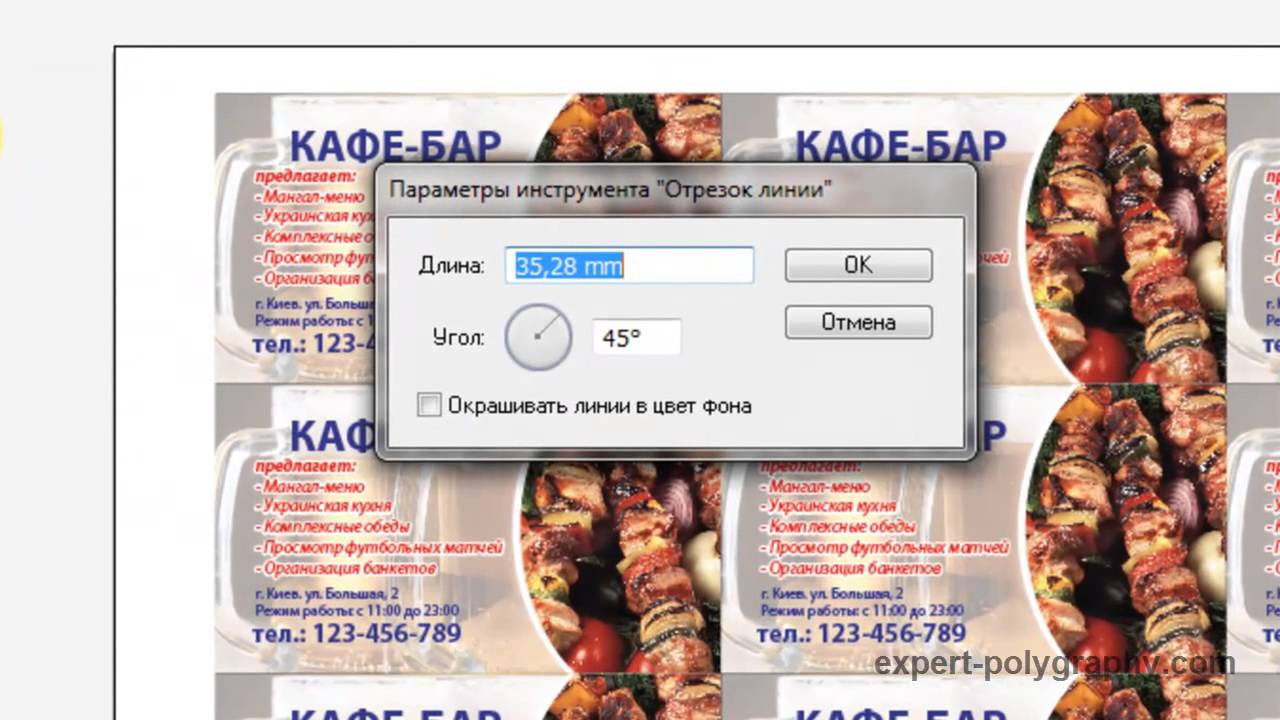Click the Угол angle dial control
The width and height of the screenshot is (1280, 720).
pyautogui.click(x=538, y=337)
